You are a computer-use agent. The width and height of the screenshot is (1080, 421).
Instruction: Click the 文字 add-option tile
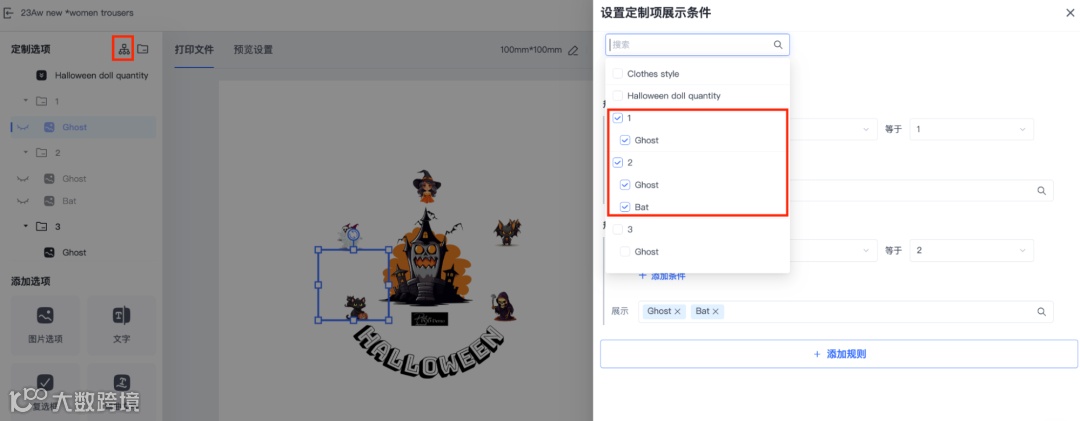tap(121, 325)
